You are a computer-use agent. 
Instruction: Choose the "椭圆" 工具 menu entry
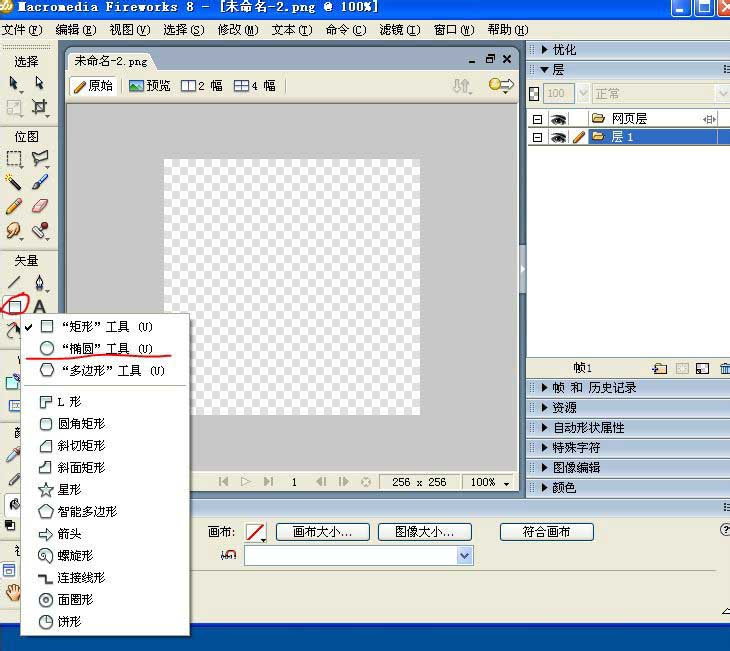[x=95, y=348]
